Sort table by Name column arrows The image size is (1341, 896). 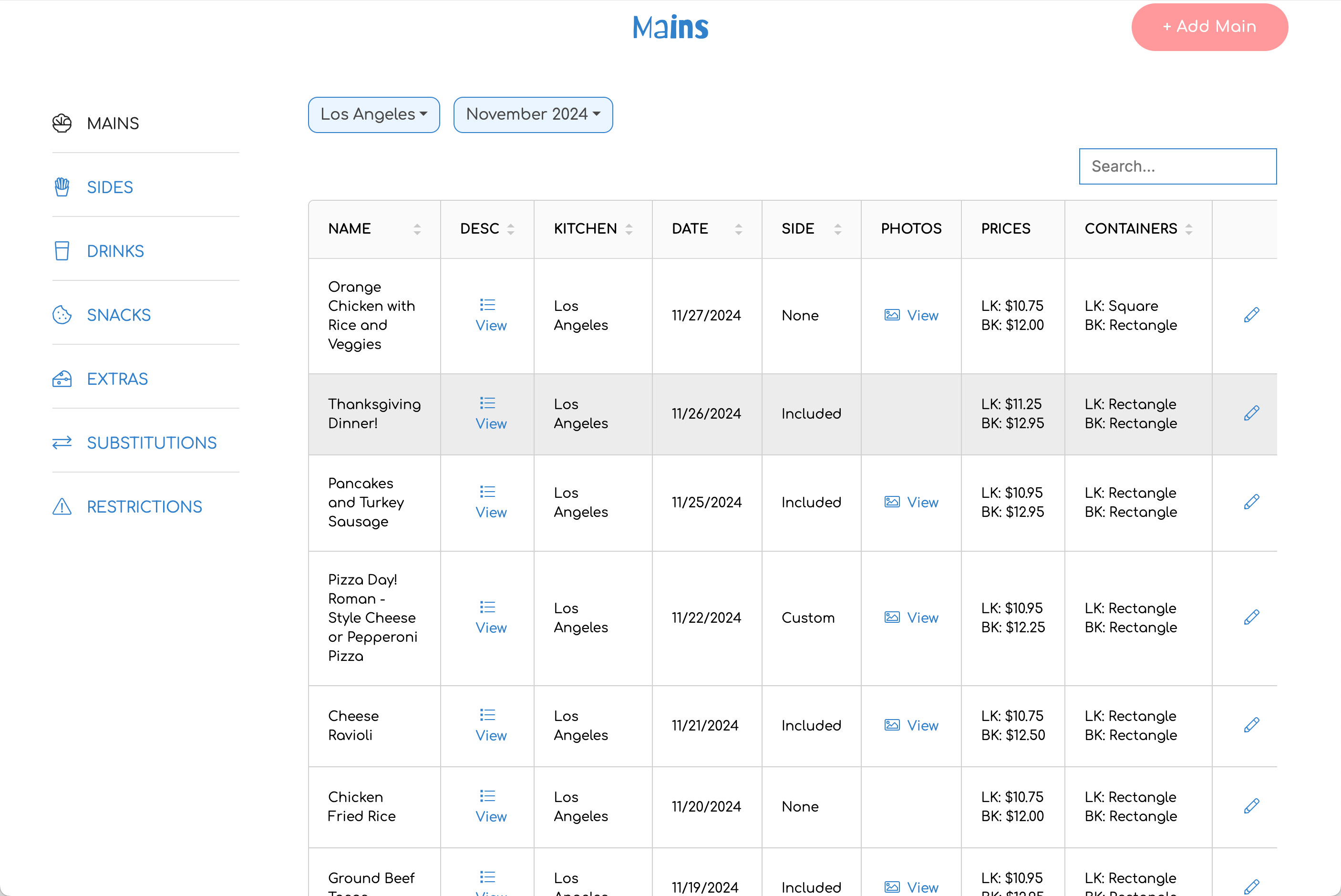[x=417, y=229]
